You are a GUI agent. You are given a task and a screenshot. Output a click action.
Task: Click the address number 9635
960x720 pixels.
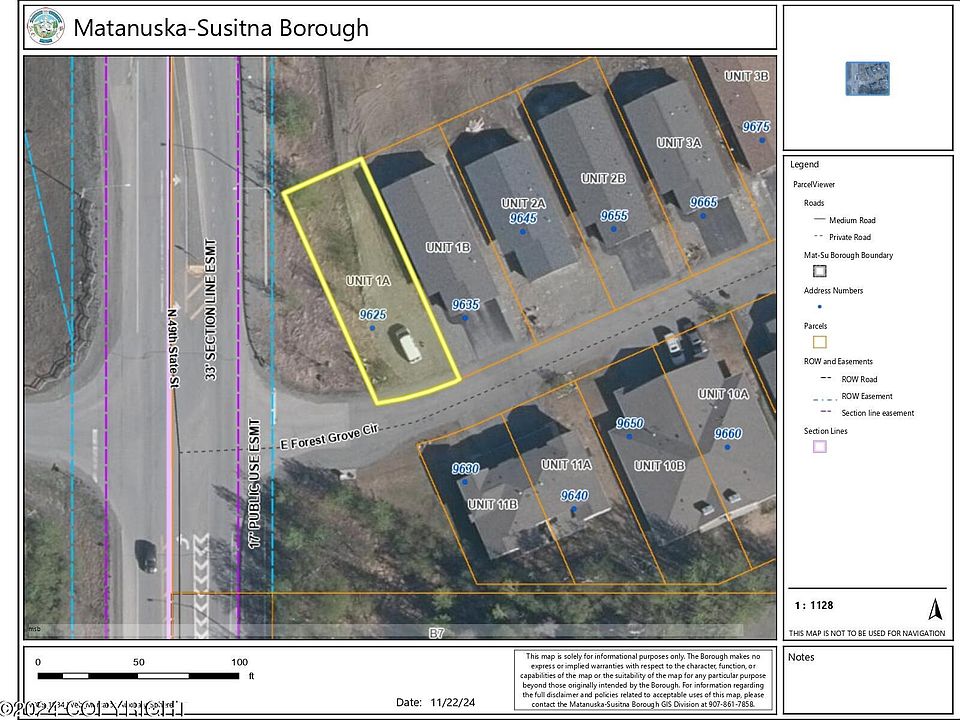[465, 304]
